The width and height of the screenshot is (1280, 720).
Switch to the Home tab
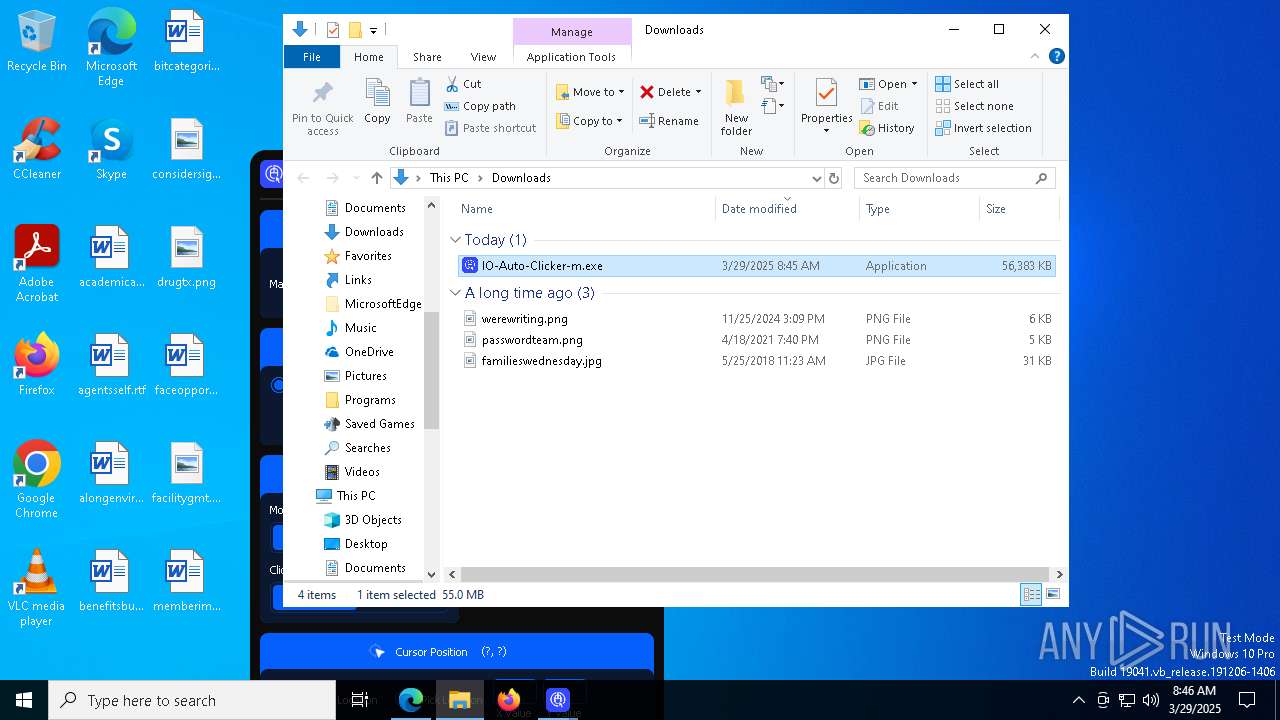coord(369,57)
